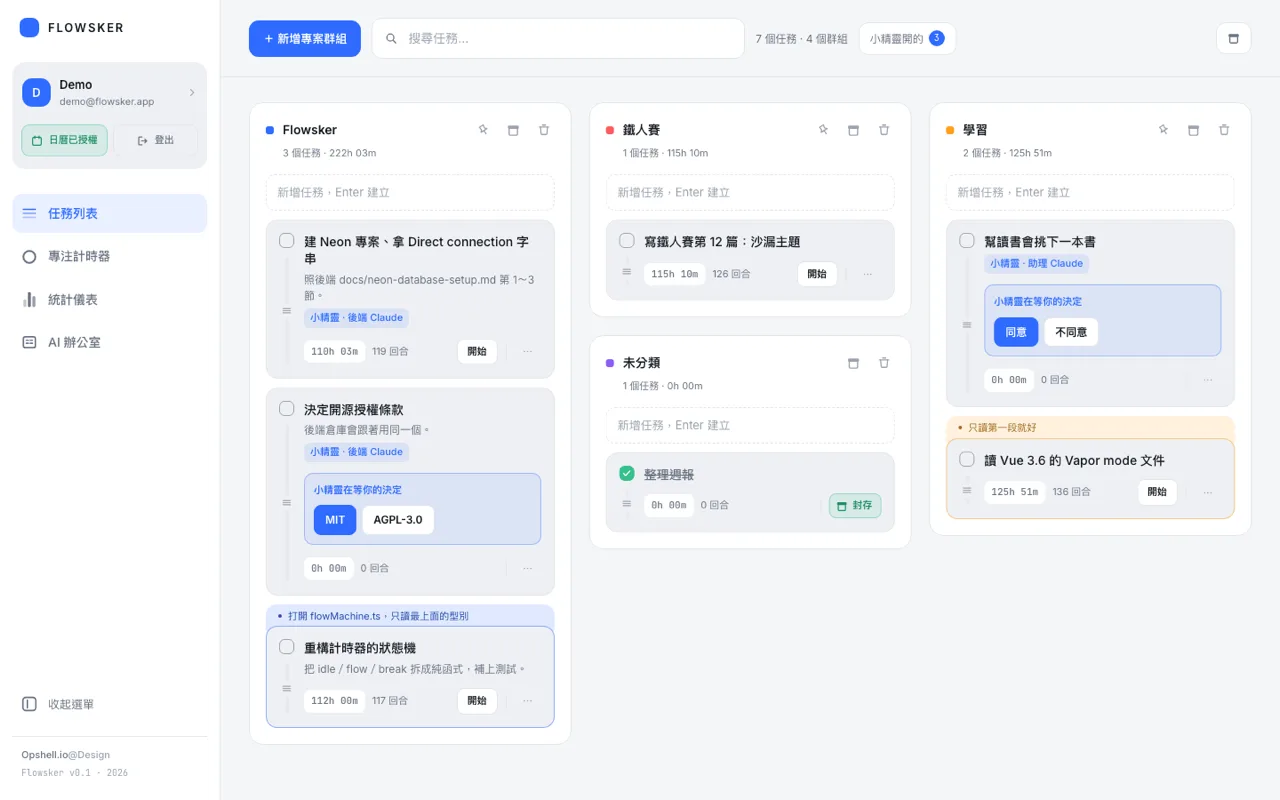Image resolution: width=1280 pixels, height=800 pixels.
Task: Check the 決定開源授權條款 task checkbox
Action: tap(287, 409)
